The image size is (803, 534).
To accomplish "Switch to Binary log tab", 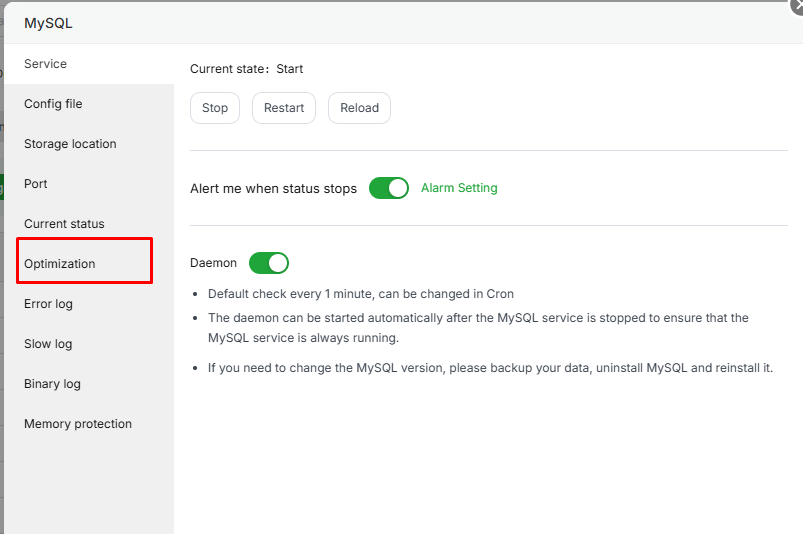I will click(x=88, y=383).
